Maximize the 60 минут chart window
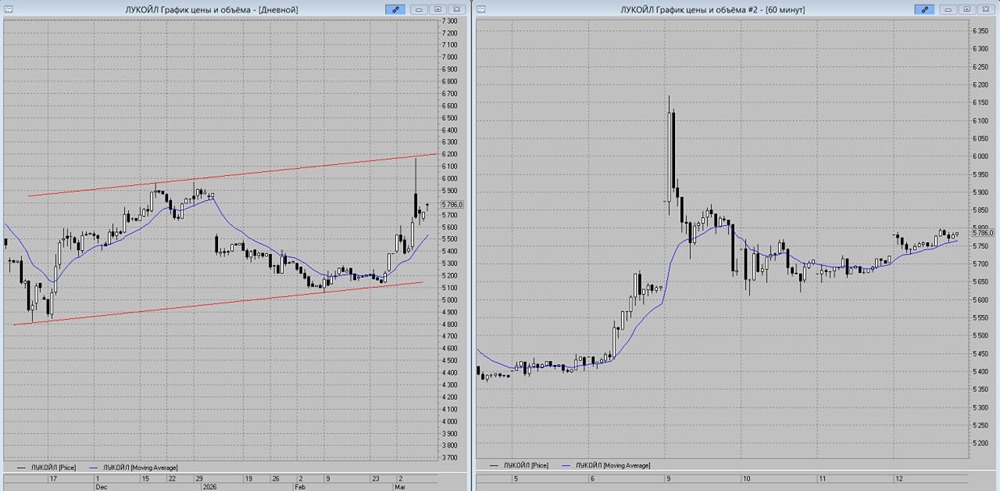 tap(967, 10)
